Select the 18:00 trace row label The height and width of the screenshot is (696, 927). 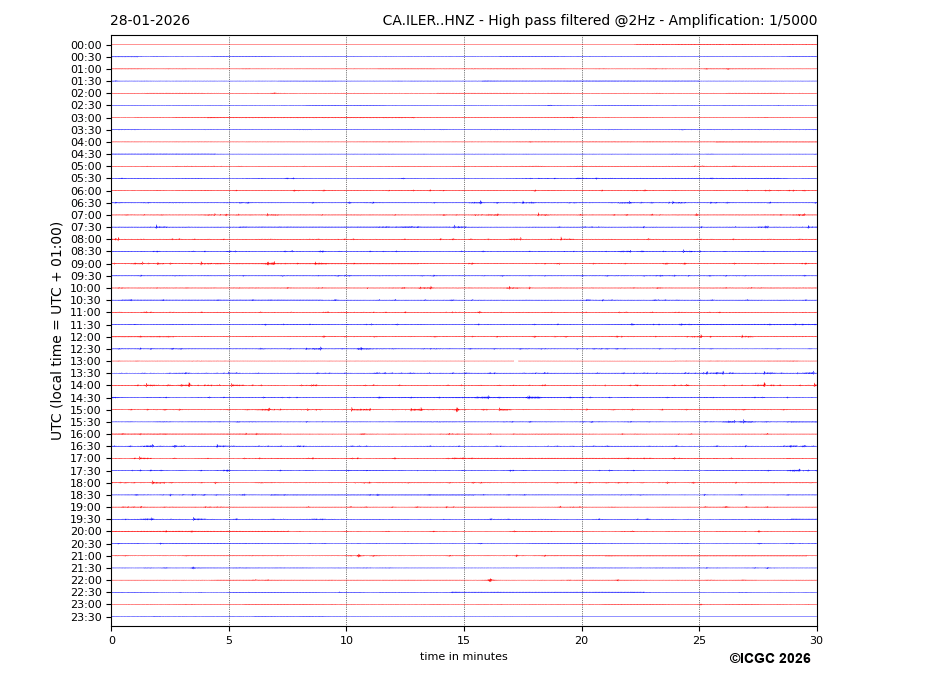click(86, 483)
